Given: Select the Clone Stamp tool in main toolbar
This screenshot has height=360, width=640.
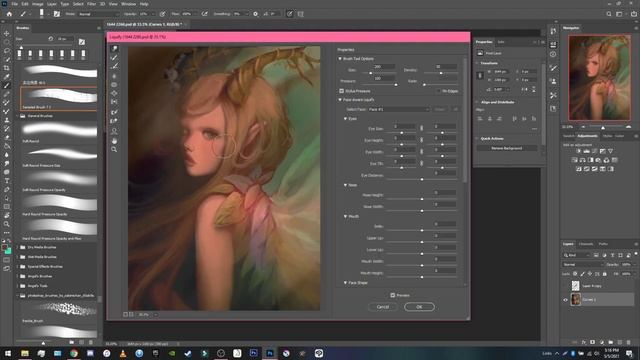Looking at the screenshot, I should point(7,120).
